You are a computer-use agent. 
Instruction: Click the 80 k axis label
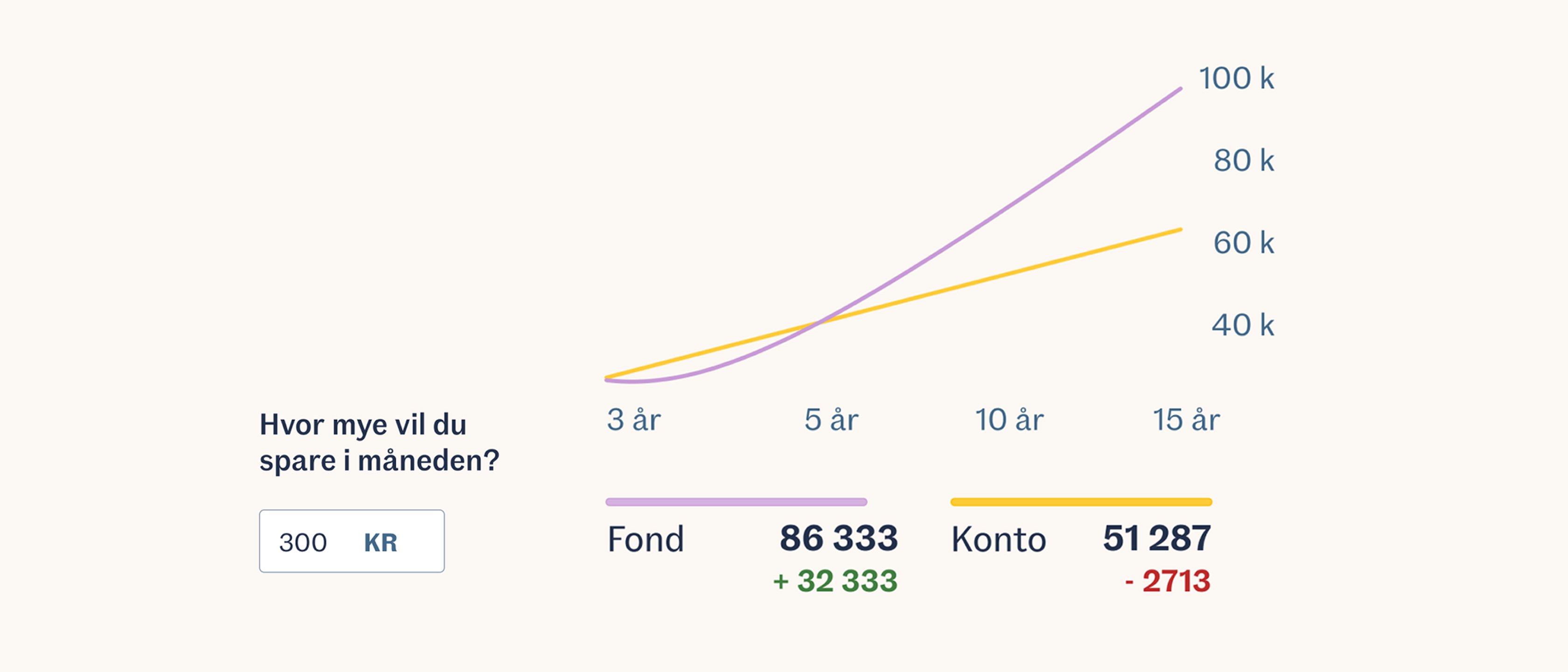pos(1244,161)
